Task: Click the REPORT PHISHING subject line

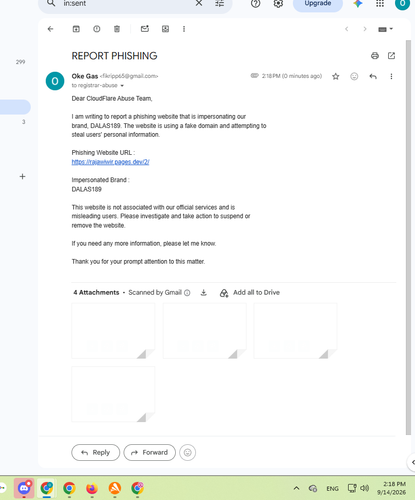Action: click(114, 56)
